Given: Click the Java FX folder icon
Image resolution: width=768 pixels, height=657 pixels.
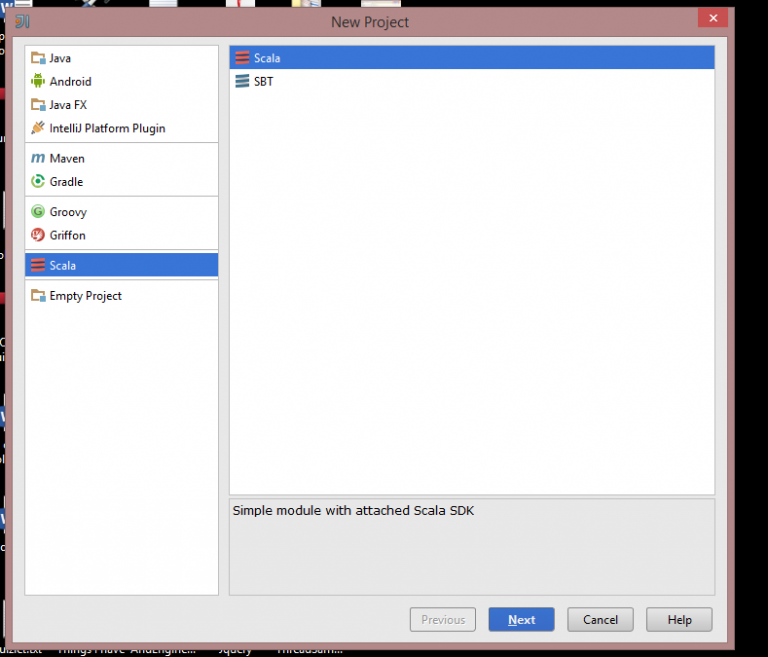Looking at the screenshot, I should pyautogui.click(x=38, y=105).
